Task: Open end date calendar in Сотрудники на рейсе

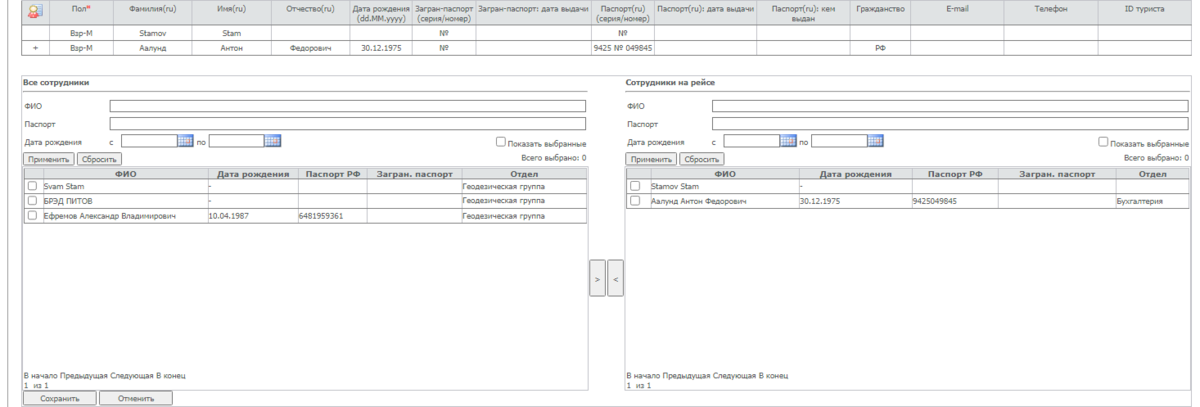Action: (875, 141)
